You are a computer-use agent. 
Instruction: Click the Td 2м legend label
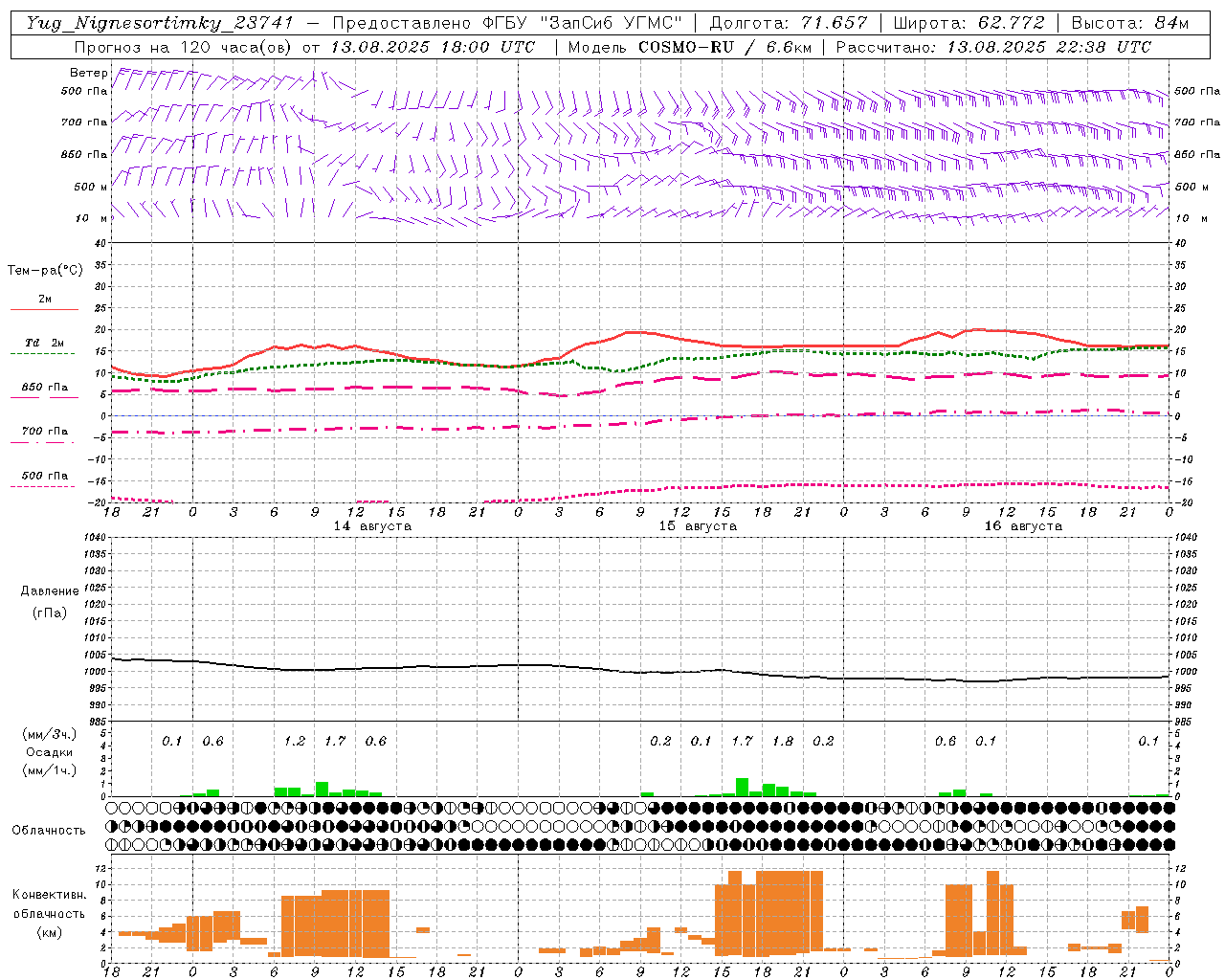coord(44,343)
